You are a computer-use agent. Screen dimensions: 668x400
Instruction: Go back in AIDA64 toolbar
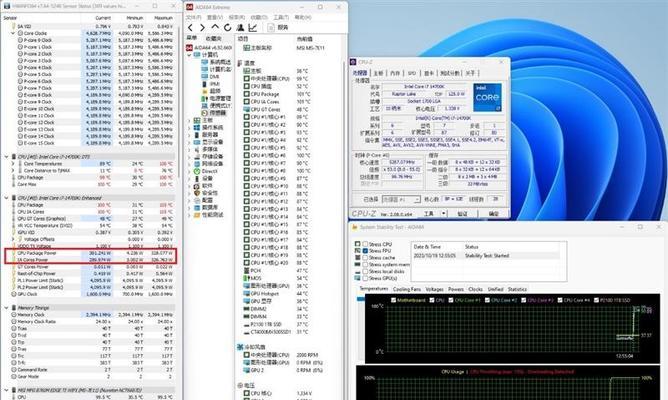click(190, 28)
